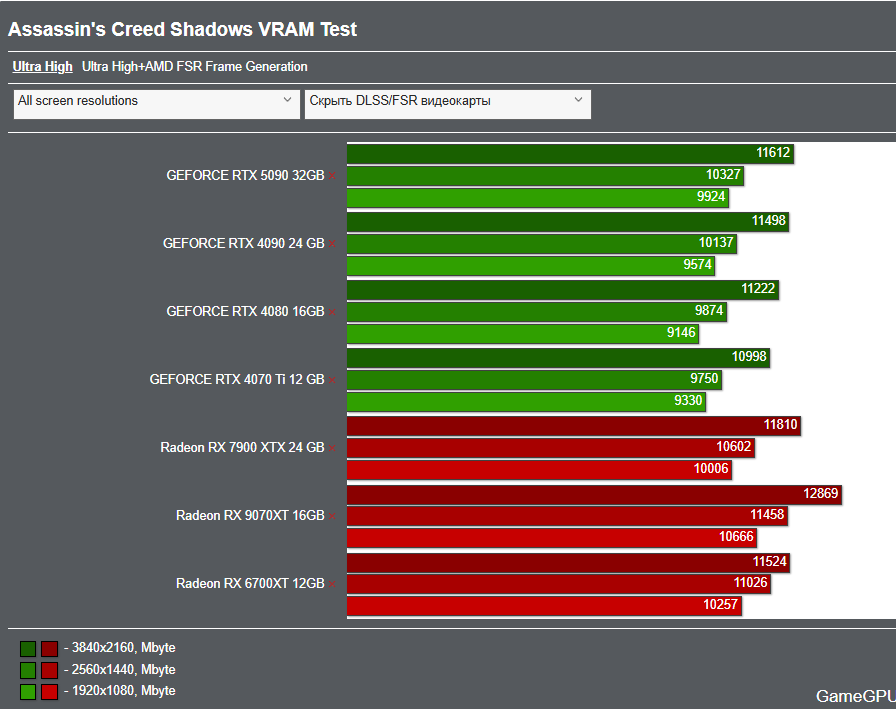The height and width of the screenshot is (709, 896).
Task: Click the dark green 3840x2160 legend swatch
Action: click(x=28, y=649)
